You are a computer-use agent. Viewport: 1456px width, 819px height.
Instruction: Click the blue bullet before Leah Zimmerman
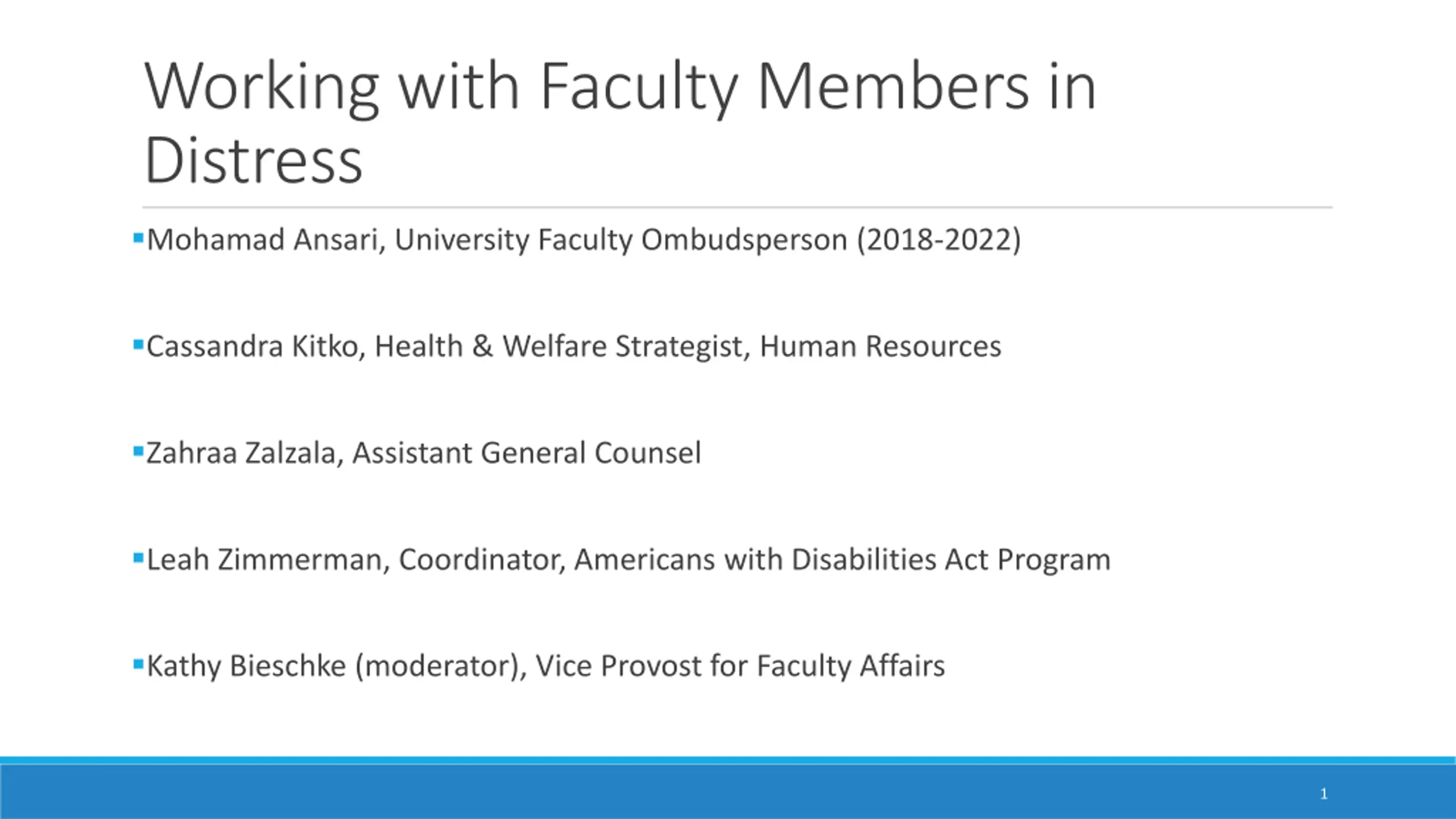tap(138, 557)
